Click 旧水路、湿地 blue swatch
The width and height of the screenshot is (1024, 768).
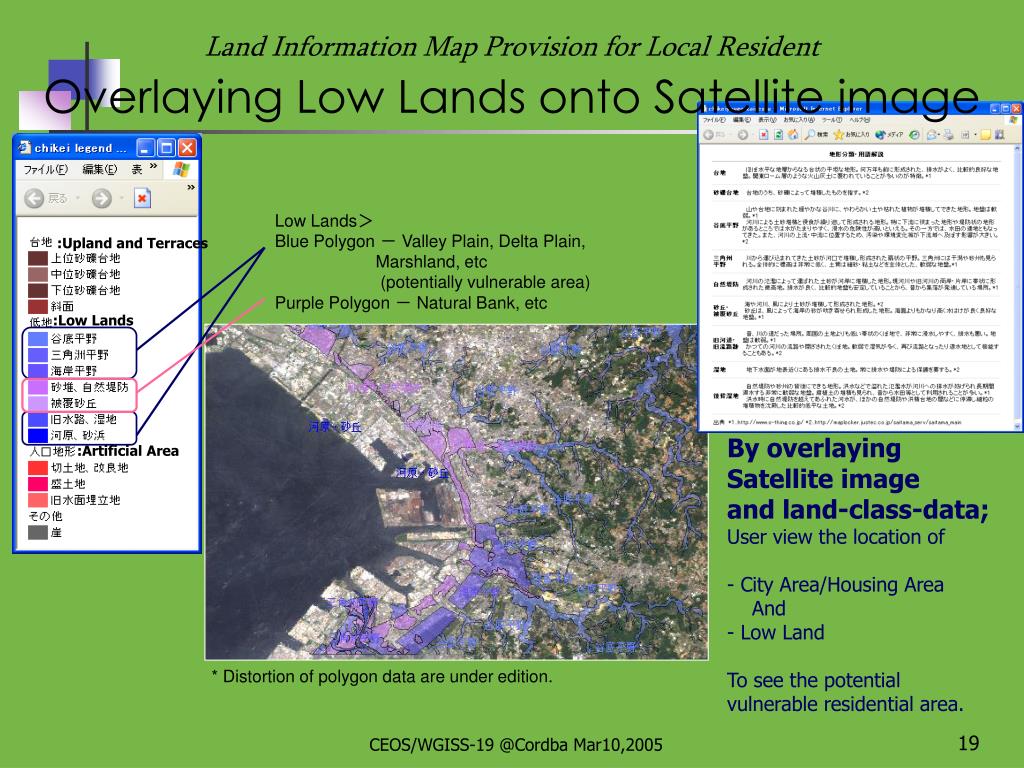[x=38, y=419]
